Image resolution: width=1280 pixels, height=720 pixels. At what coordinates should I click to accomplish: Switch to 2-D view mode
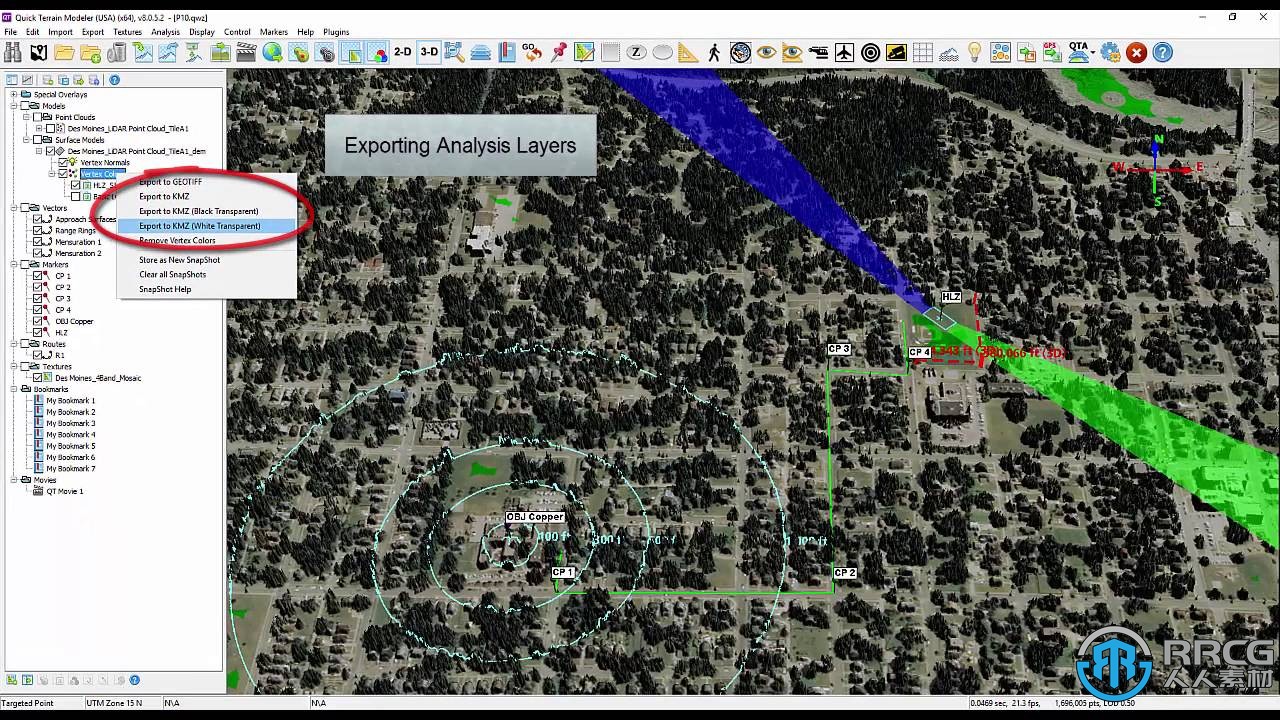pos(402,52)
